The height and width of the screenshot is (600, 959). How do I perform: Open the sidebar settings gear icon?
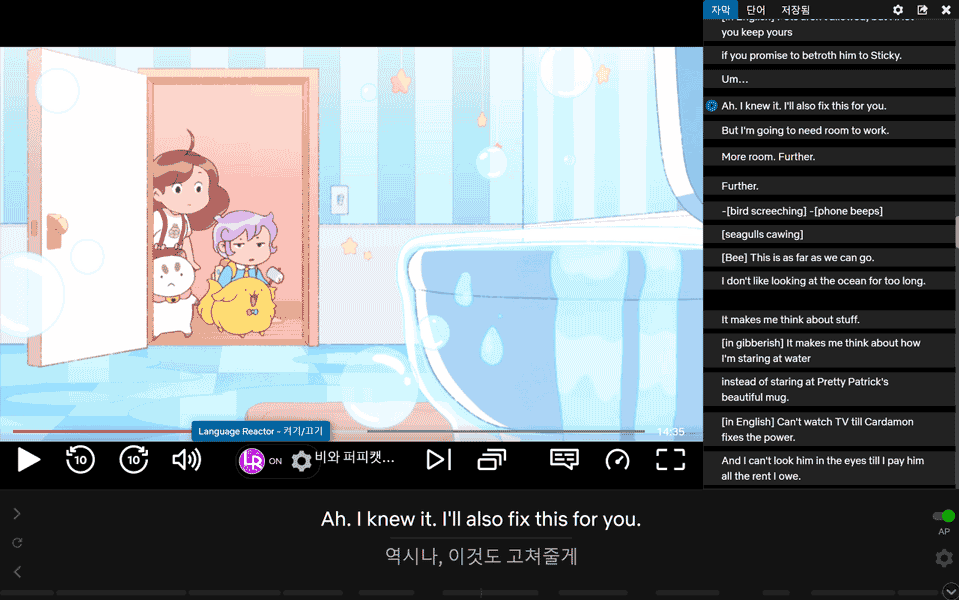[x=898, y=9]
